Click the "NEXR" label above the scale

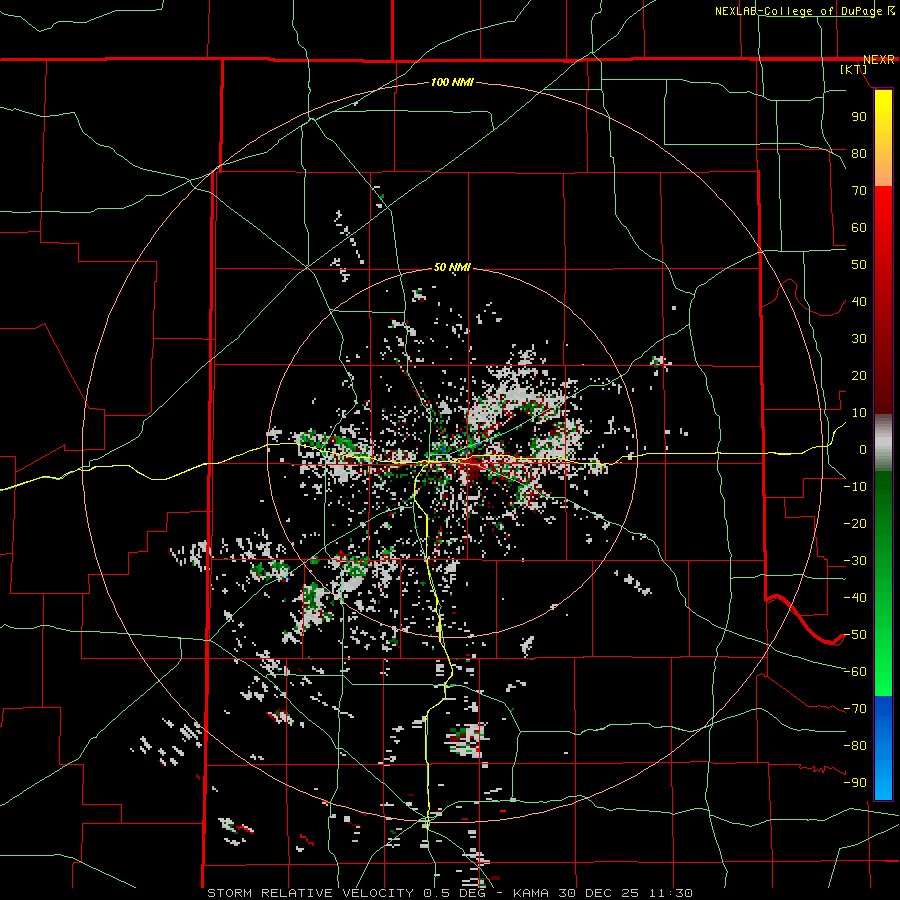point(878,60)
